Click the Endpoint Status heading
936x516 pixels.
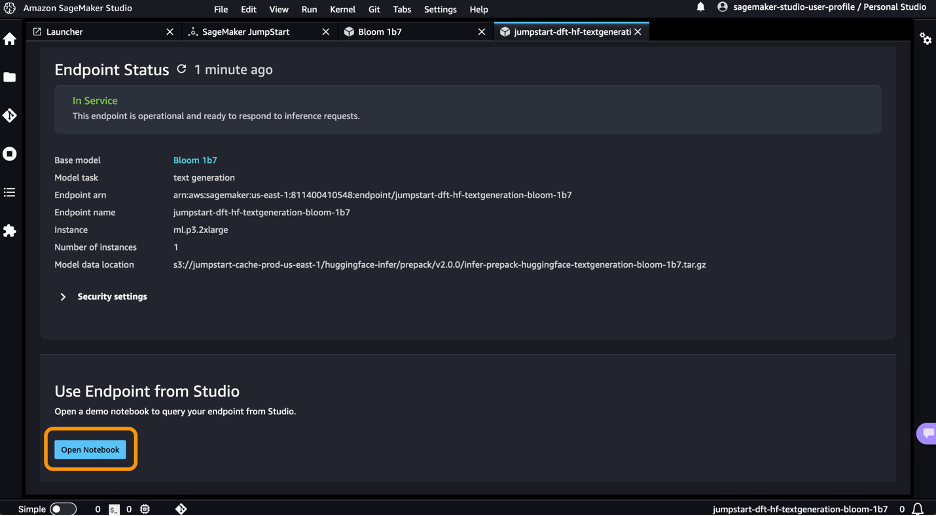tap(112, 70)
